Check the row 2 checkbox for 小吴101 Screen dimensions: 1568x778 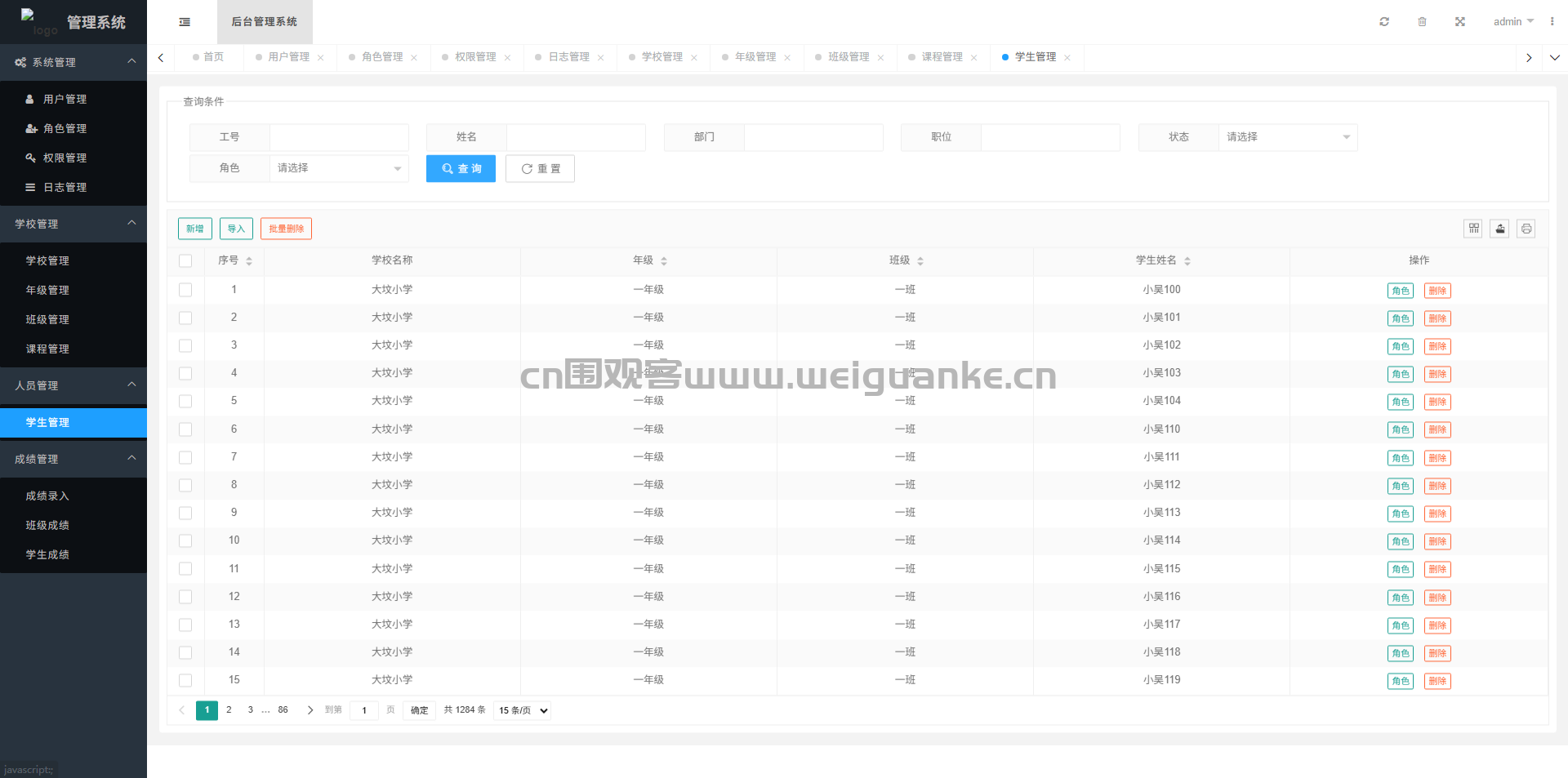(x=185, y=318)
